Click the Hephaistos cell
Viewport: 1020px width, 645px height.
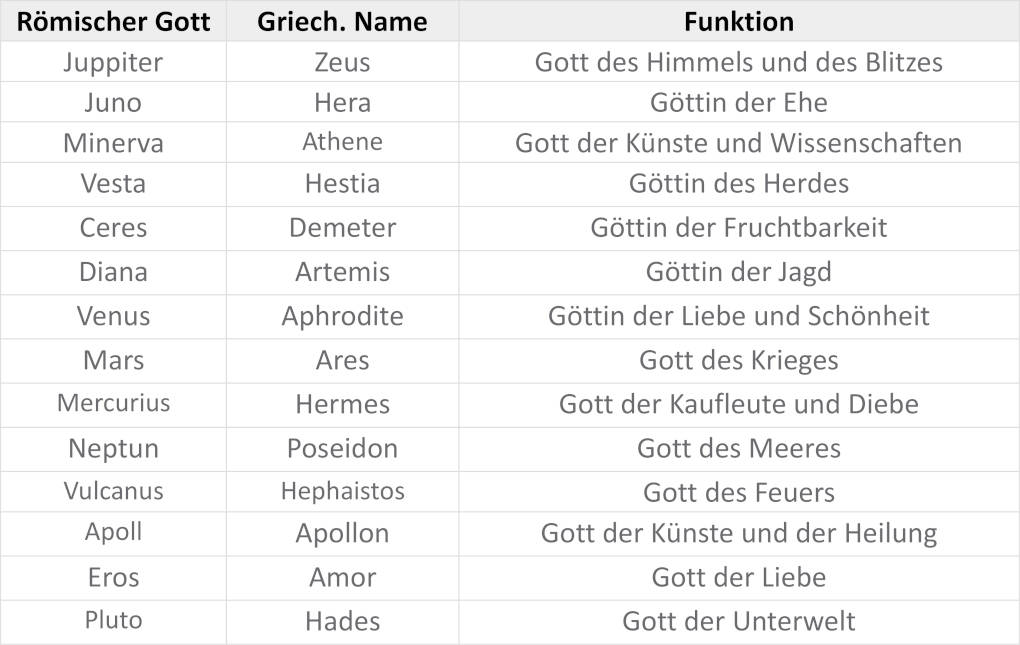342,491
